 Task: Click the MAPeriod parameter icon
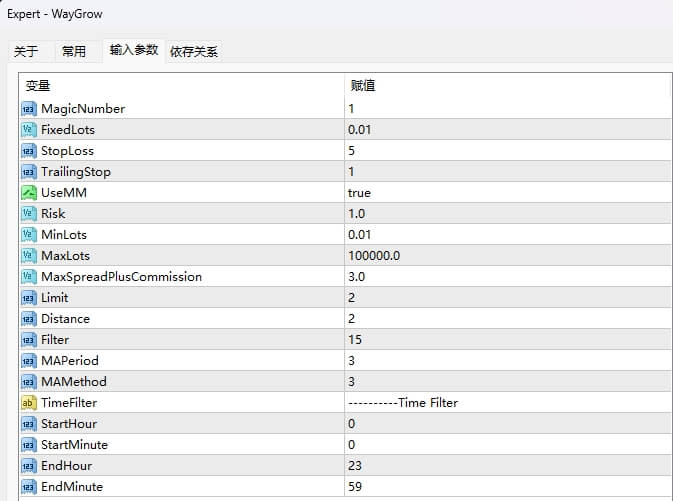click(28, 360)
